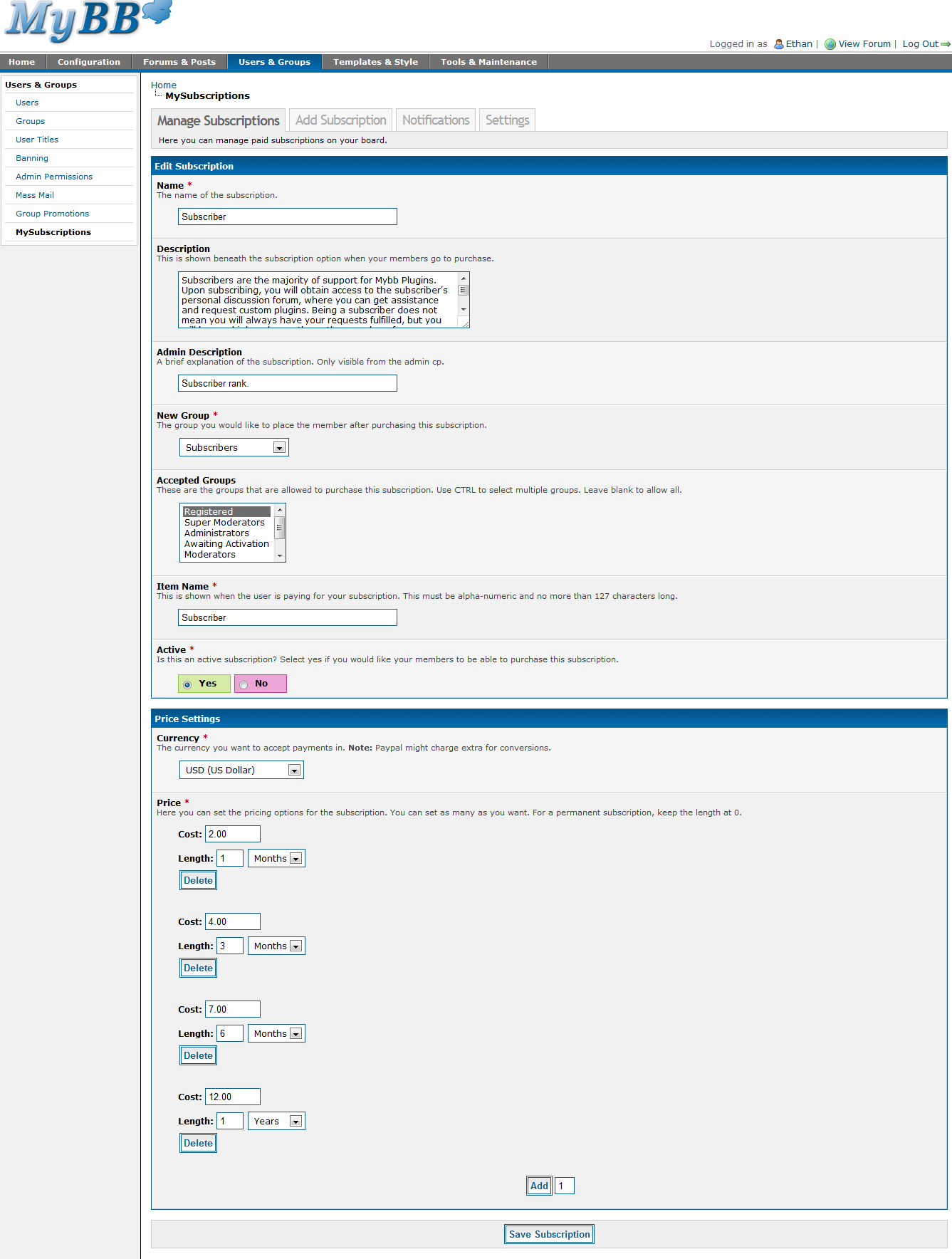The height and width of the screenshot is (1259, 952).
Task: Click the Log Out link
Action: coord(921,44)
